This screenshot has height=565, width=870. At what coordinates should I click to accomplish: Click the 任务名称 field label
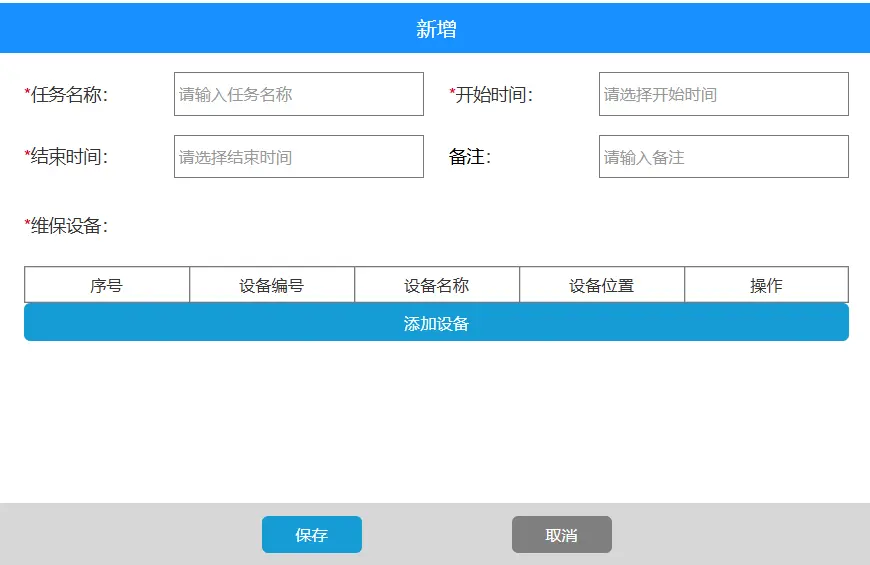tap(69, 95)
